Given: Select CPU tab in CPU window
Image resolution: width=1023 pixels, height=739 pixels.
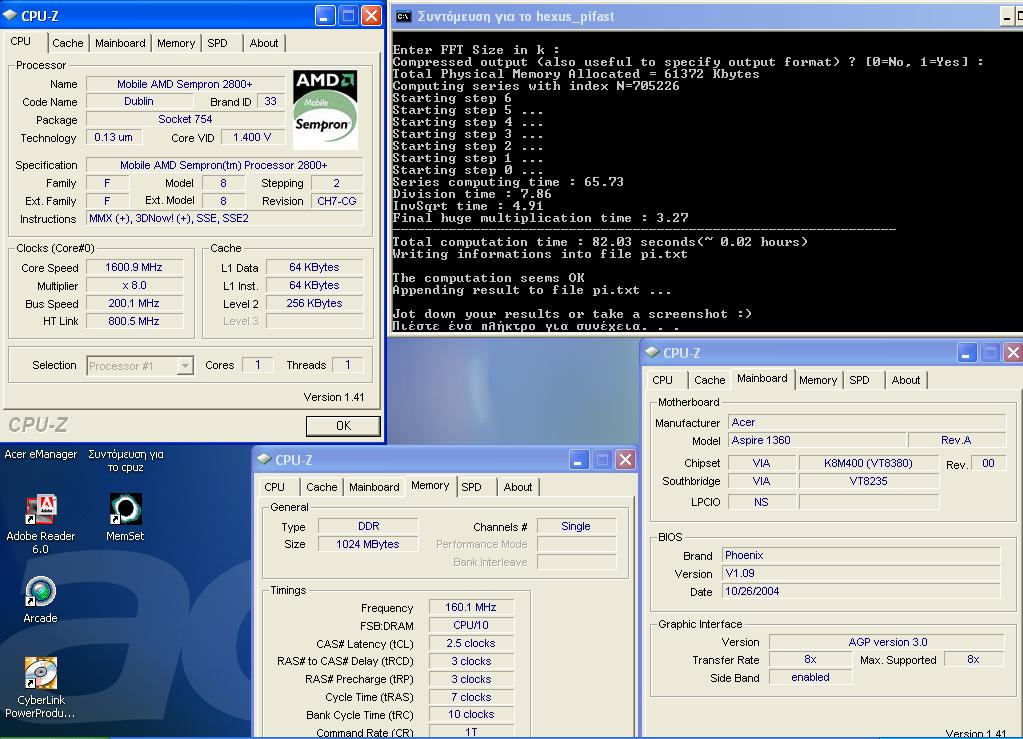Looking at the screenshot, I should pos(21,41).
